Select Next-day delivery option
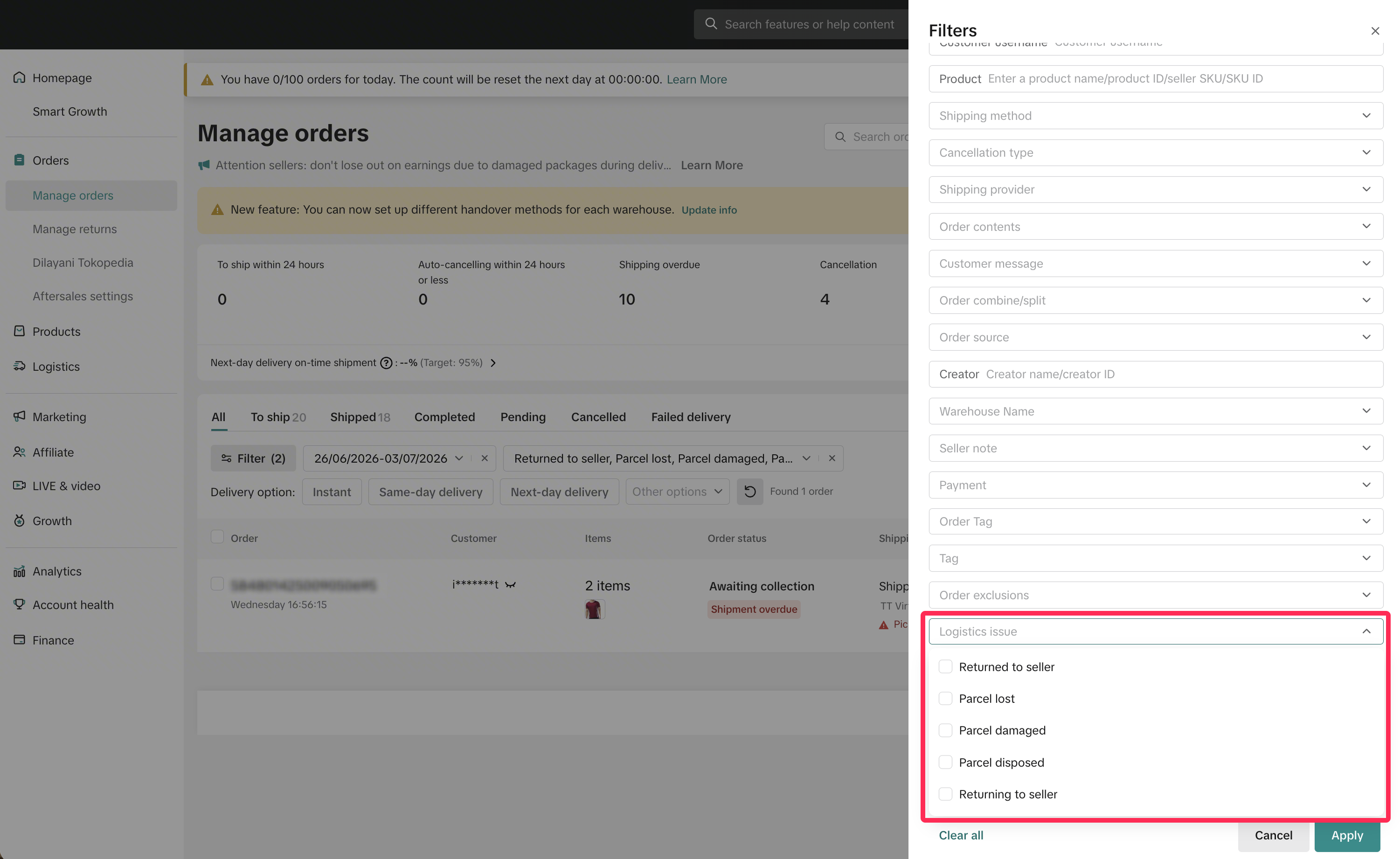Image resolution: width=1400 pixels, height=859 pixels. 559,492
